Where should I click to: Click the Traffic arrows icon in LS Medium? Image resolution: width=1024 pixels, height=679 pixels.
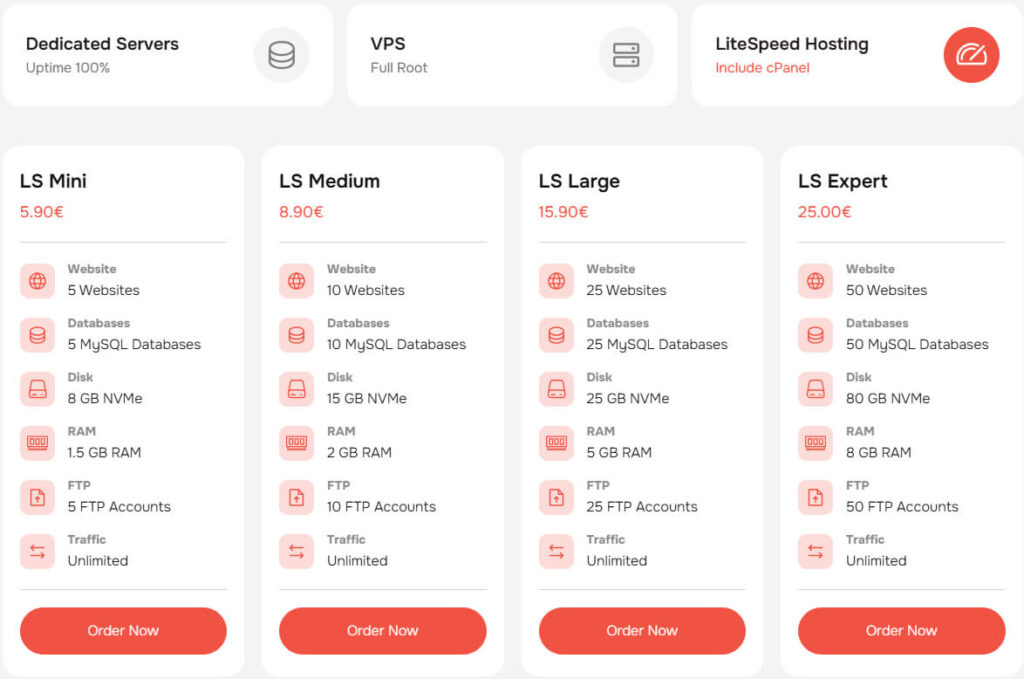point(296,551)
